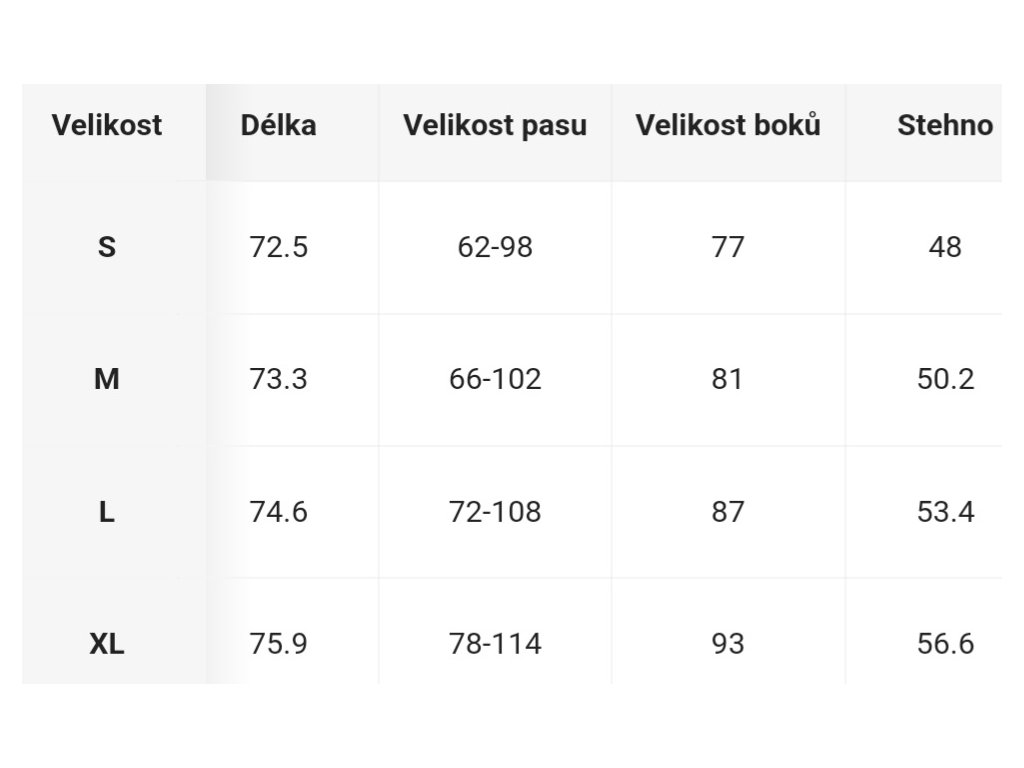Screen dimensions: 1024x768
Task: Click the thigh value 56.6
Action: tap(945, 644)
